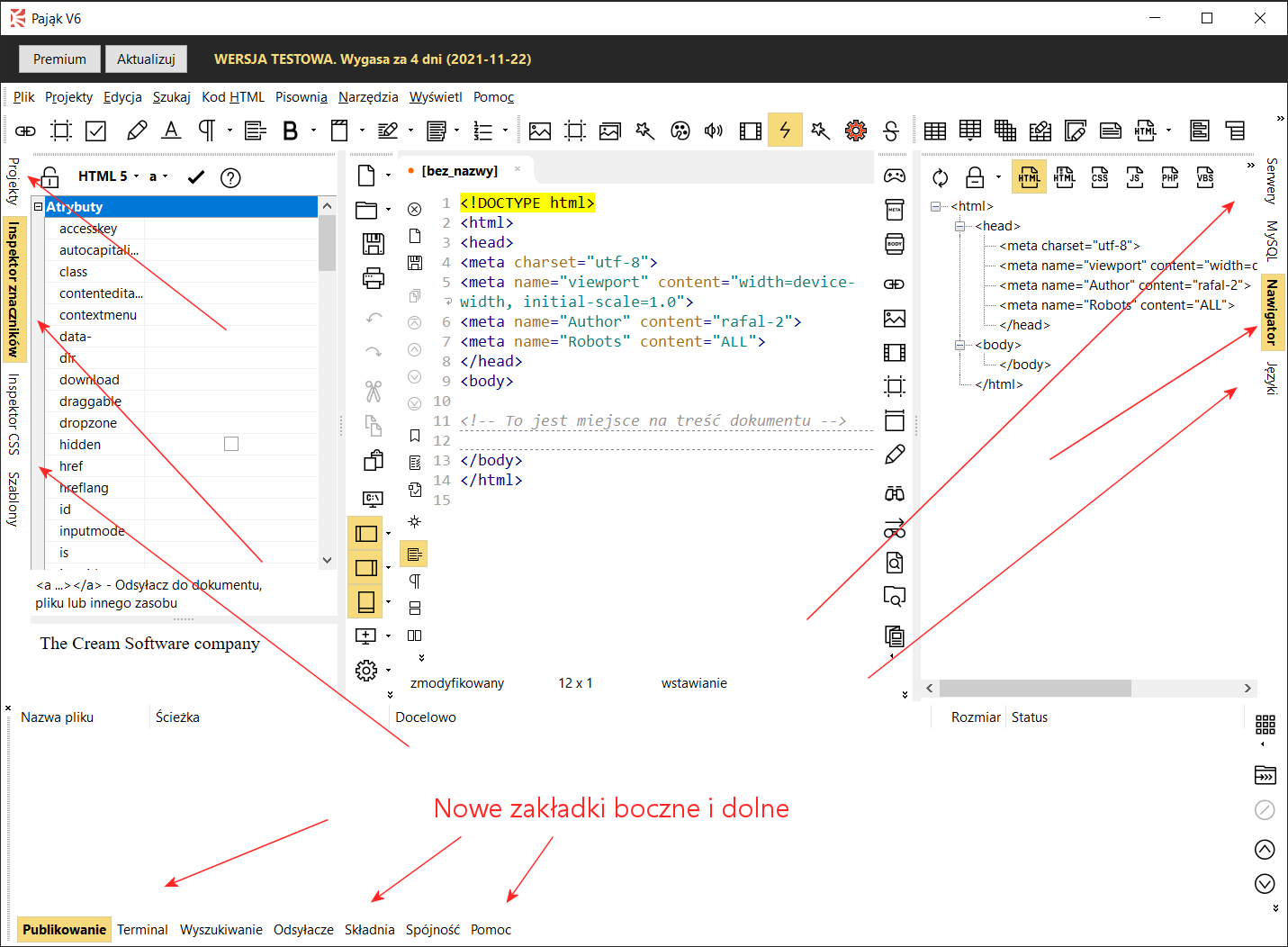Collapse the body node in the Nawigator tree
This screenshot has width=1288, height=947.
pos(960,345)
